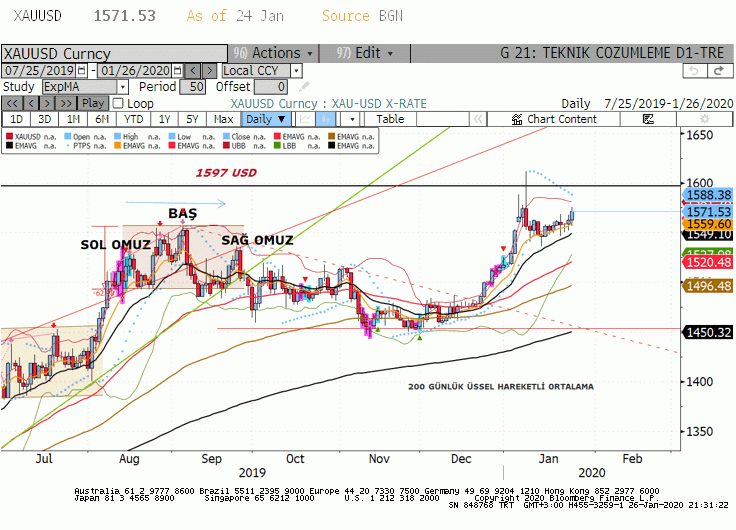Select the 5Y range tab

pos(192,119)
